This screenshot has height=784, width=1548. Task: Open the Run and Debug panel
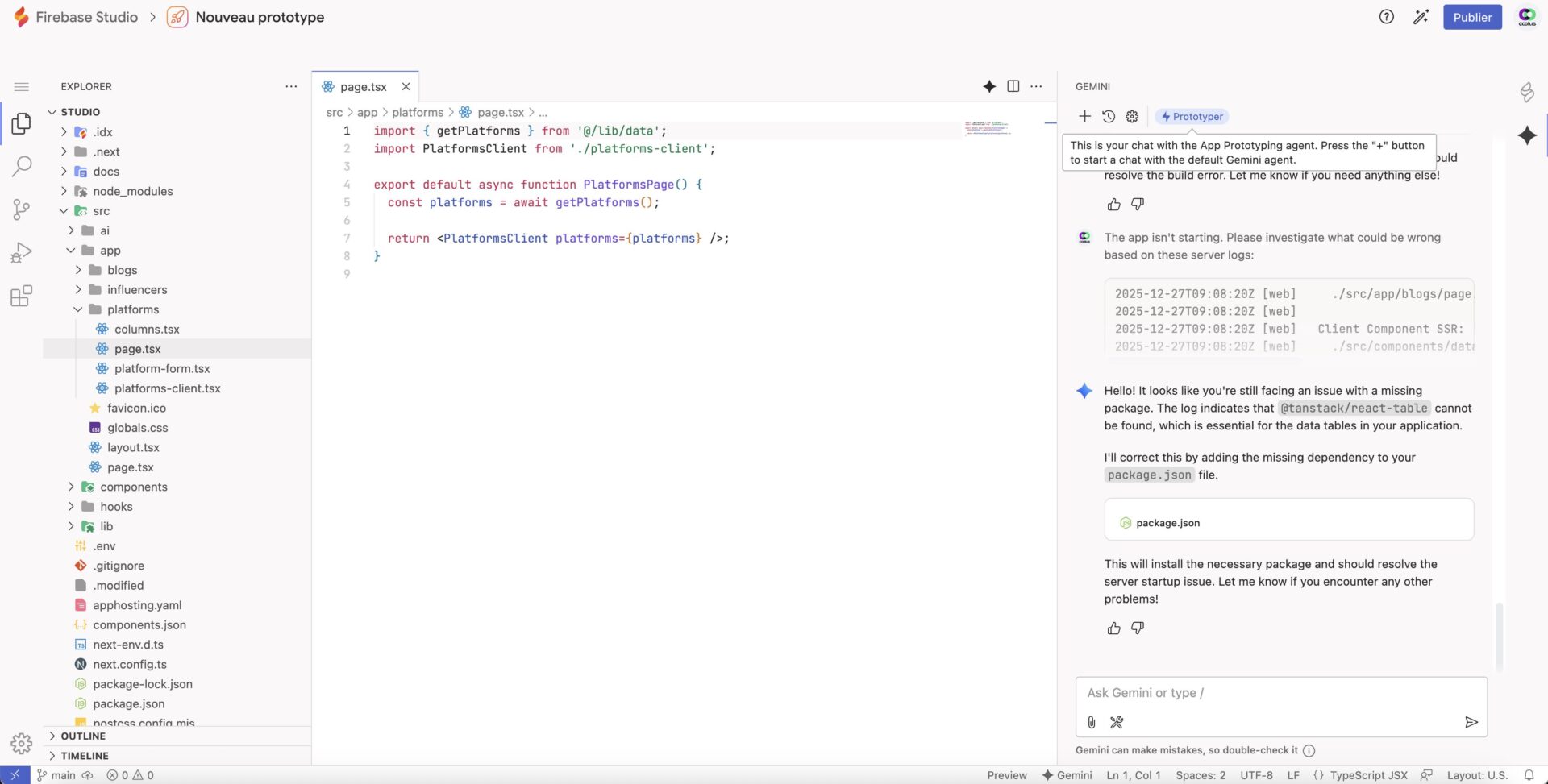point(21,252)
